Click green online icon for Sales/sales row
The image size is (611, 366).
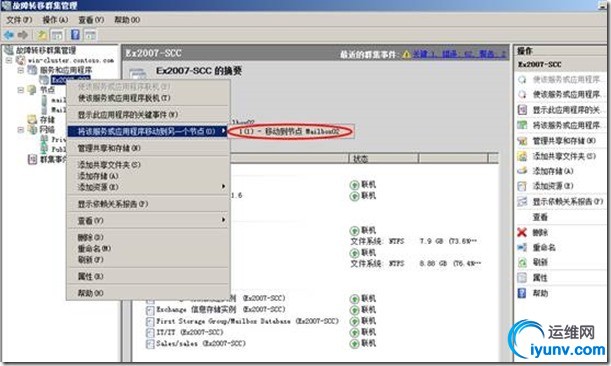click(x=354, y=344)
